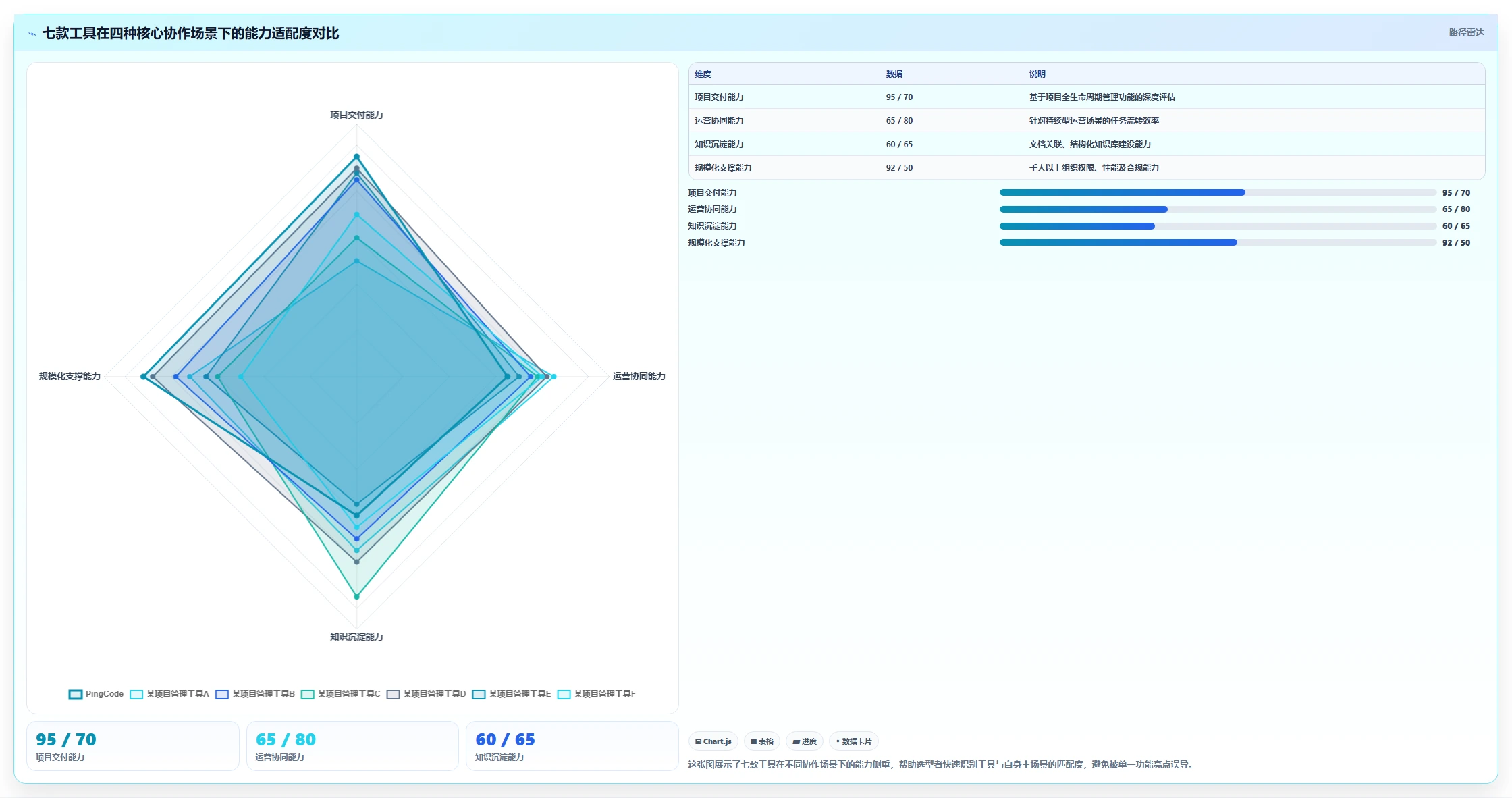Toggle 某项目管理工具D legend series
This screenshot has height=798, width=1512.
click(x=427, y=694)
